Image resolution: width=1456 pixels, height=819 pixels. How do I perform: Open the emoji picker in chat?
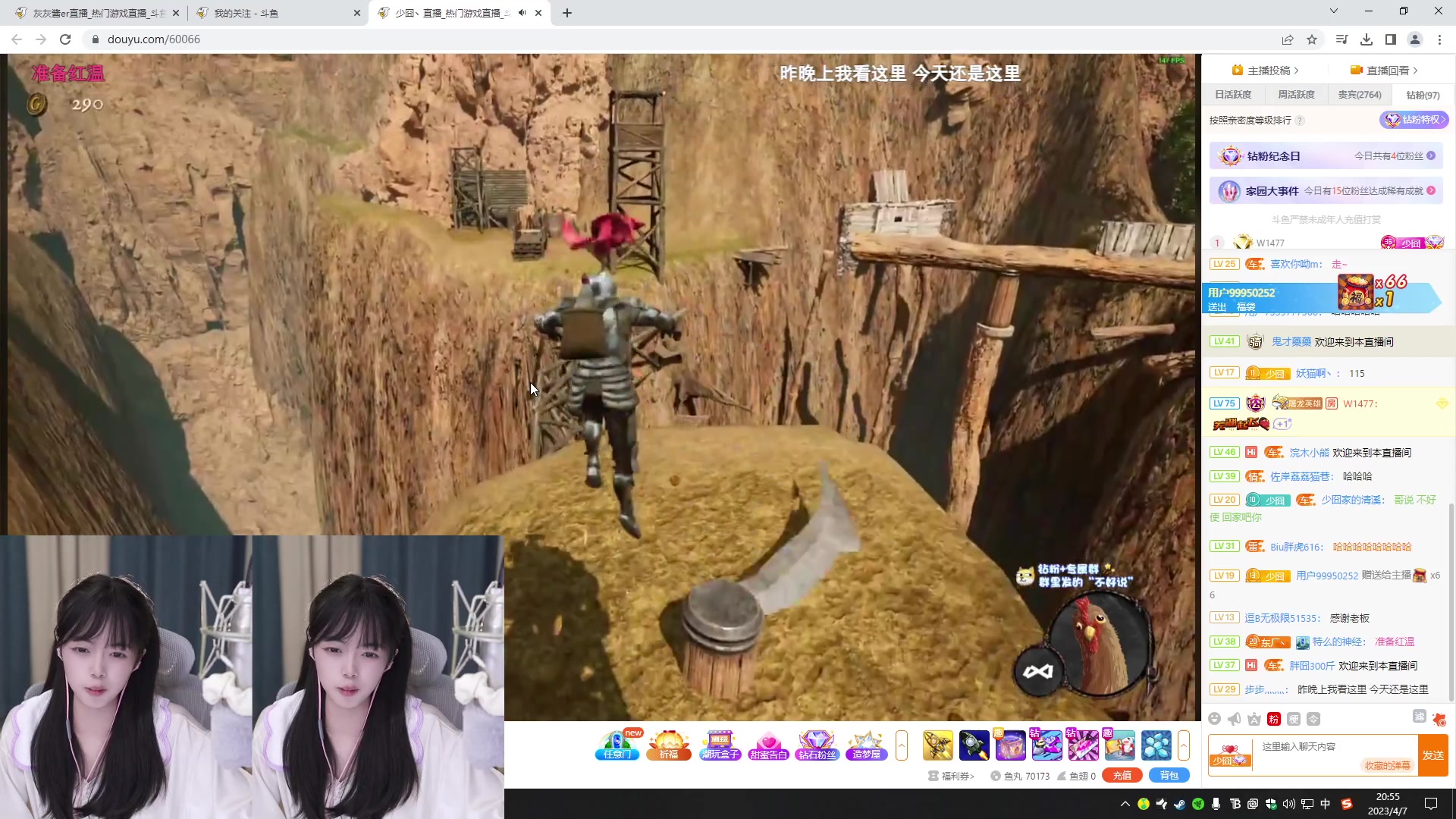tap(1215, 719)
